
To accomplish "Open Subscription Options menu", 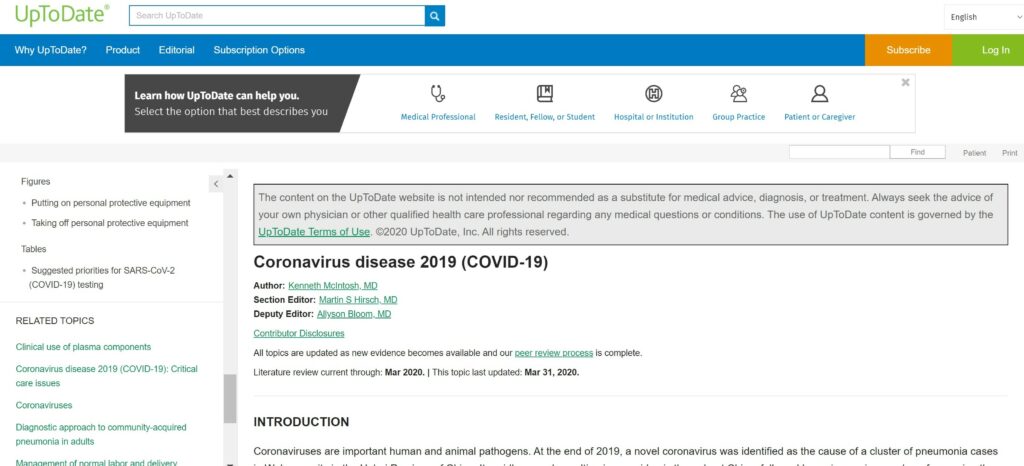I will click(x=259, y=50).
